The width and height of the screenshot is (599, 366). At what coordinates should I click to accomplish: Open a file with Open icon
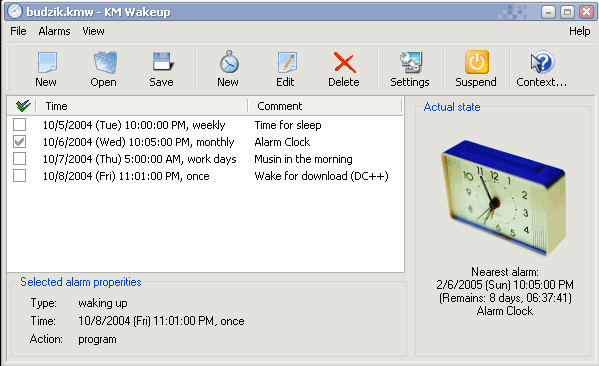coord(104,62)
